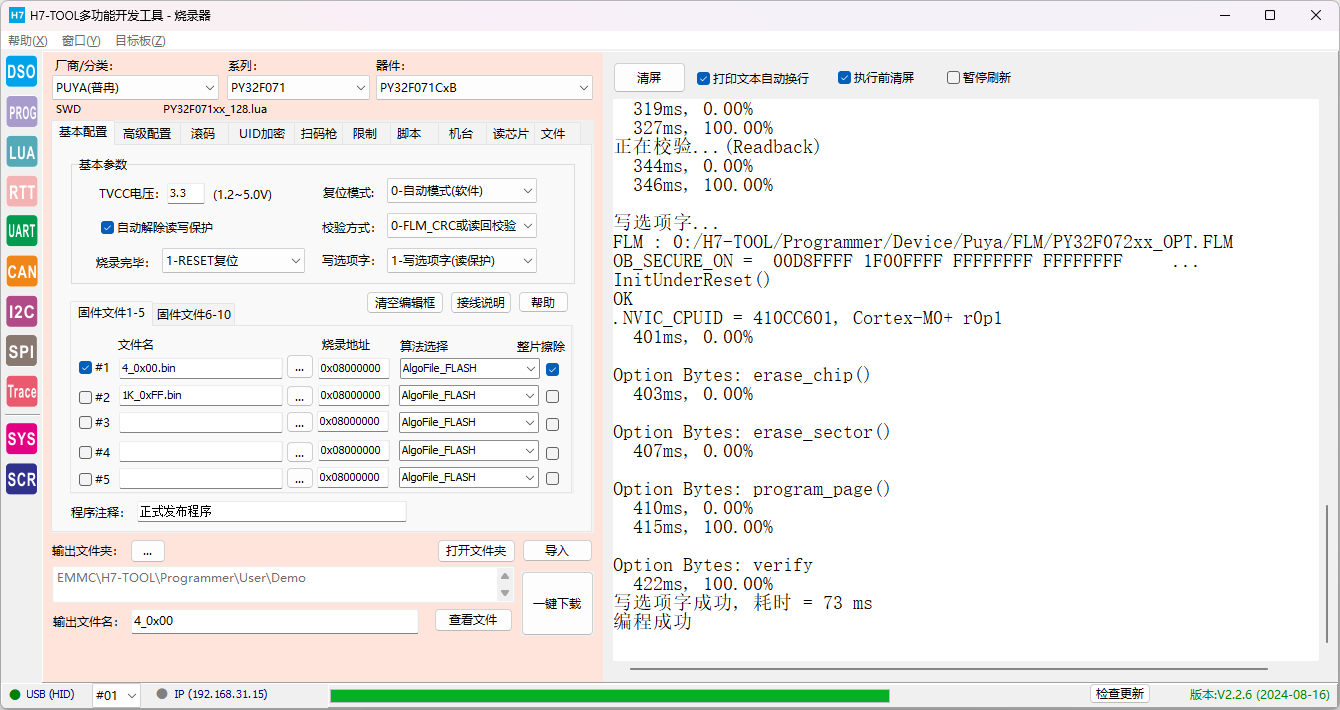This screenshot has width=1340, height=710.
Task: Click the 导入 button
Action: (557, 551)
